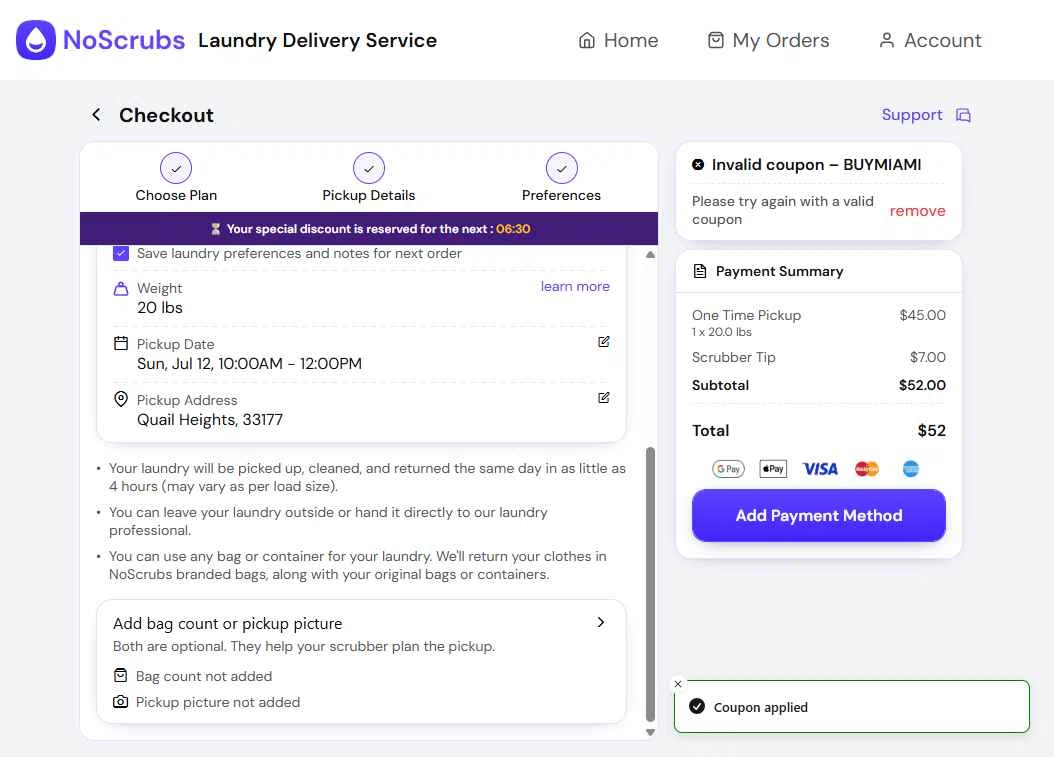This screenshot has height=757, width=1054.
Task: Click the Quail Heights, 33177 address text
Action: point(210,420)
